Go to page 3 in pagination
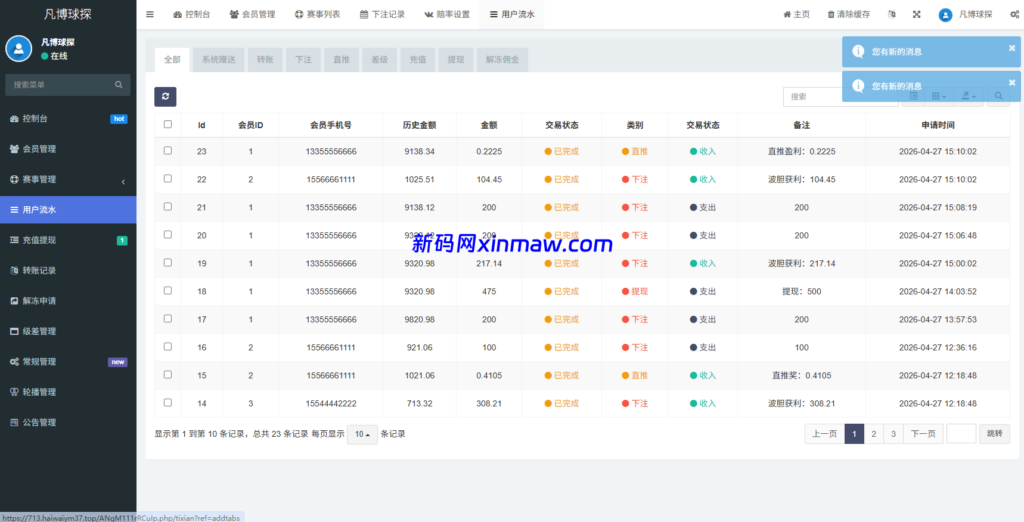1024x522 pixels. tap(893, 434)
